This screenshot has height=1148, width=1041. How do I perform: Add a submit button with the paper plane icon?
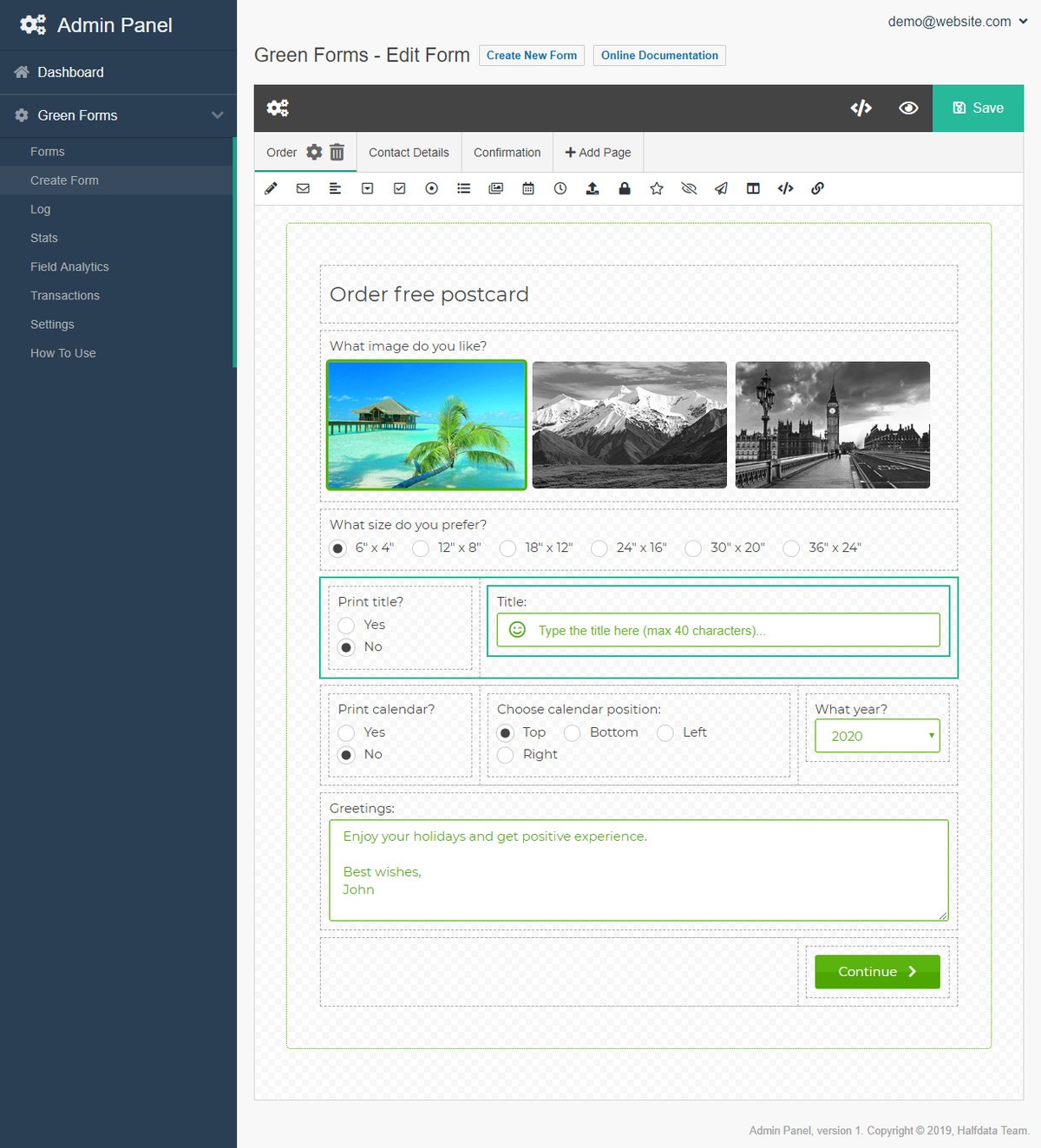click(x=721, y=188)
